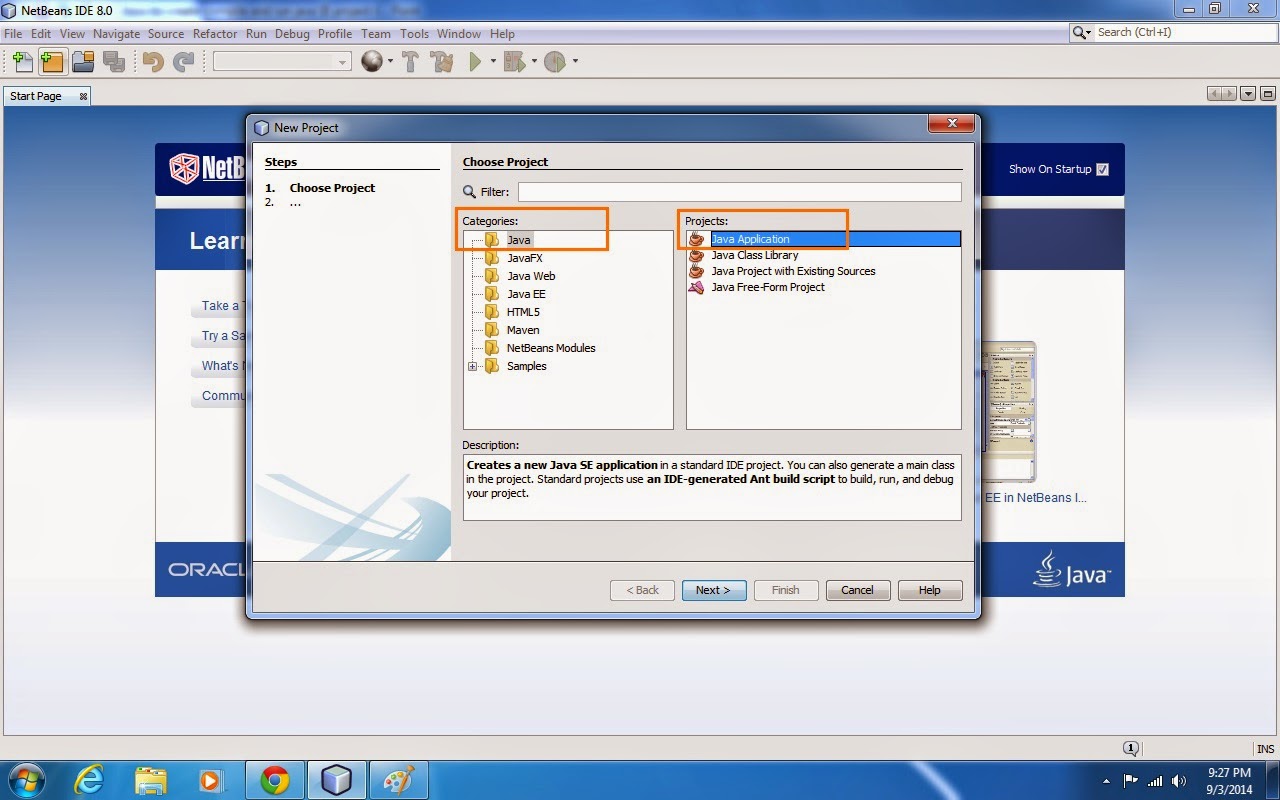Viewport: 1280px width, 800px height.
Task: Click the New Project toolbar icon
Action: click(51, 61)
